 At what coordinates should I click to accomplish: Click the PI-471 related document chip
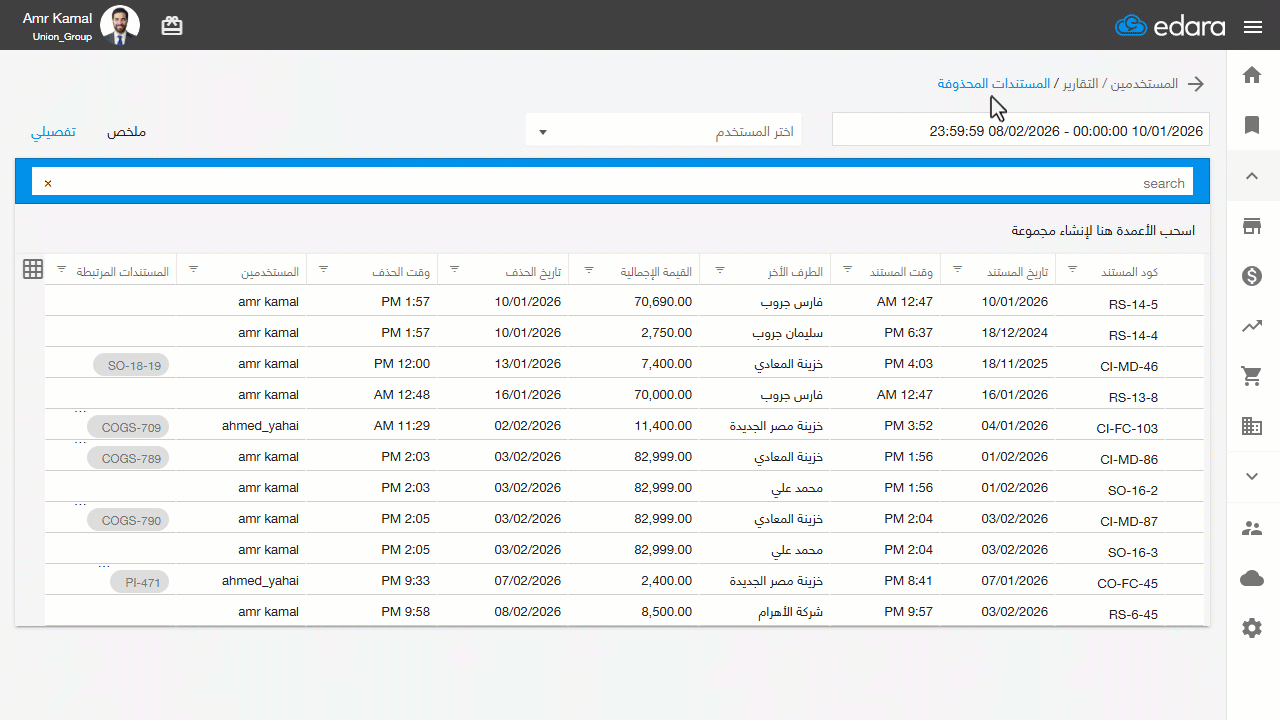pos(140,582)
